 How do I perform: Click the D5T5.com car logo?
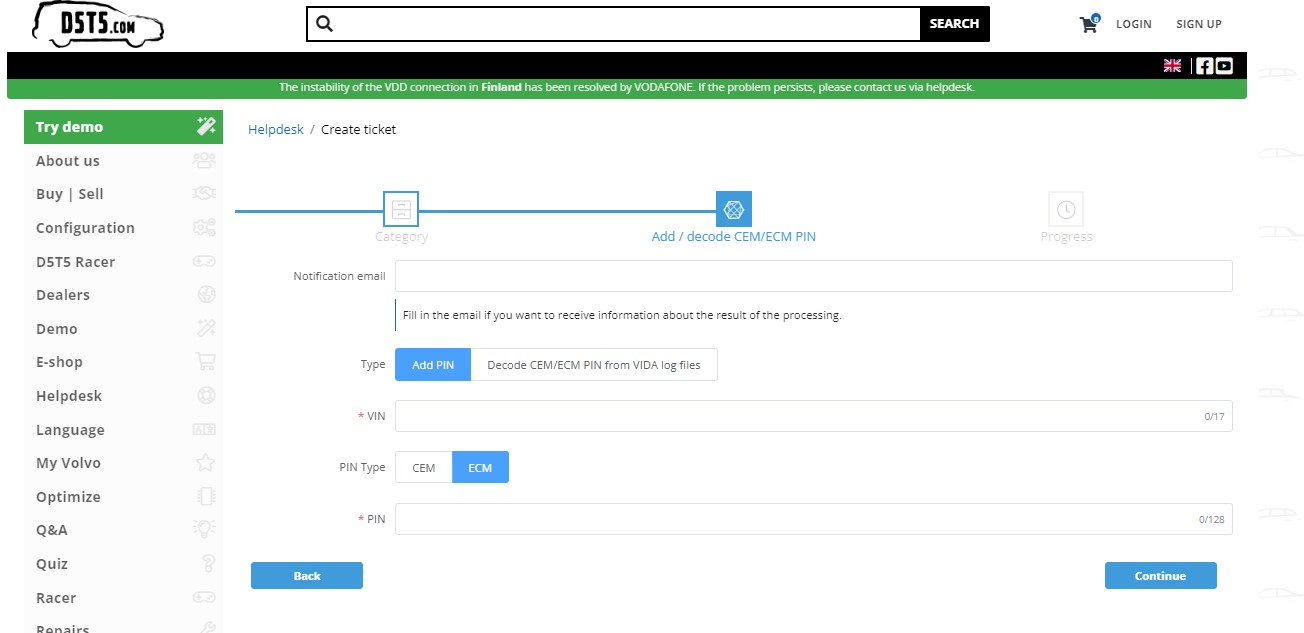click(x=98, y=24)
